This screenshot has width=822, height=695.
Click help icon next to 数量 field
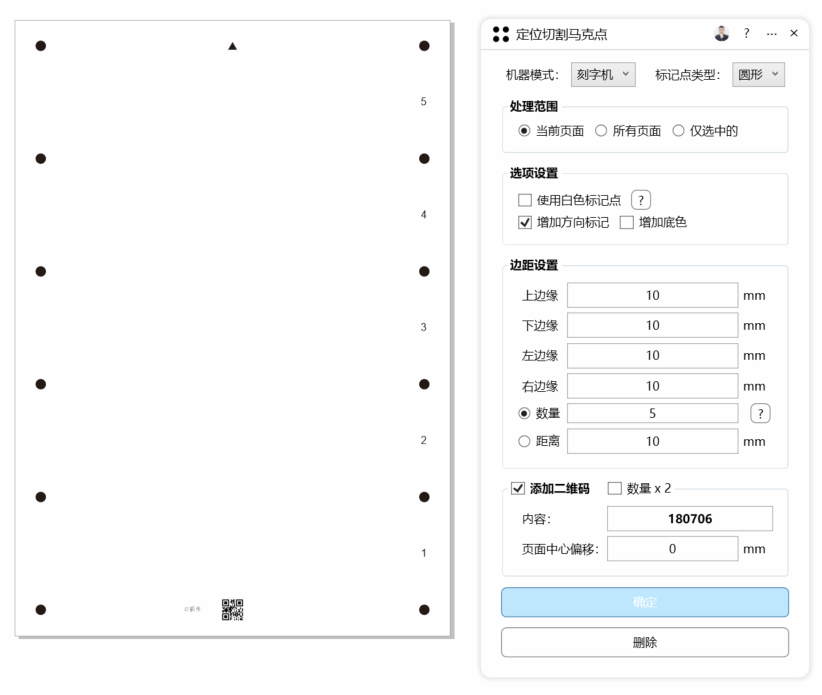[760, 414]
